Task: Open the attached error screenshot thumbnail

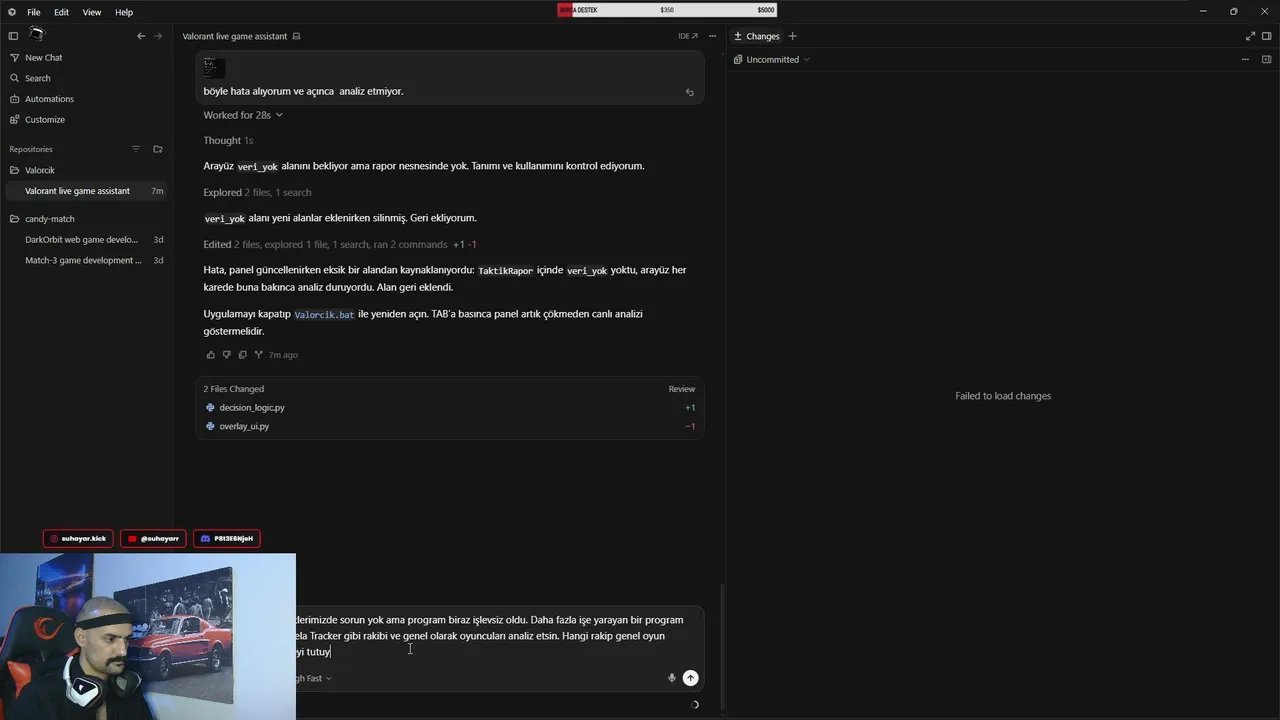Action: (214, 68)
